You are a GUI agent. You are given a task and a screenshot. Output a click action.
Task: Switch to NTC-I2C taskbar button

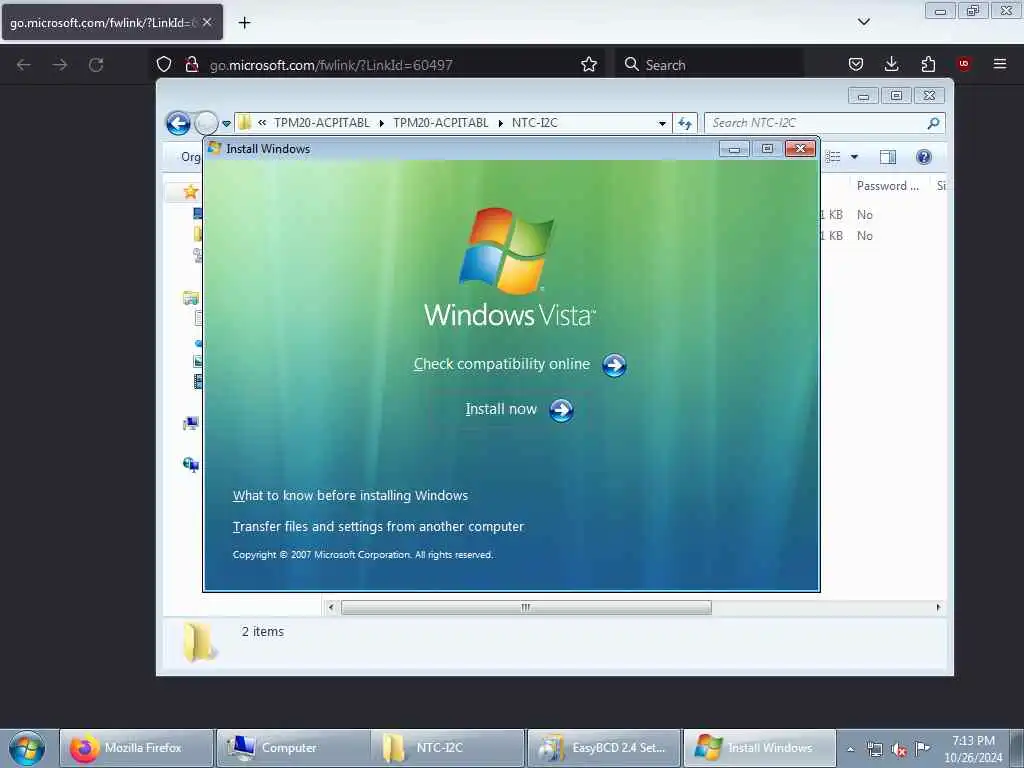(448, 748)
